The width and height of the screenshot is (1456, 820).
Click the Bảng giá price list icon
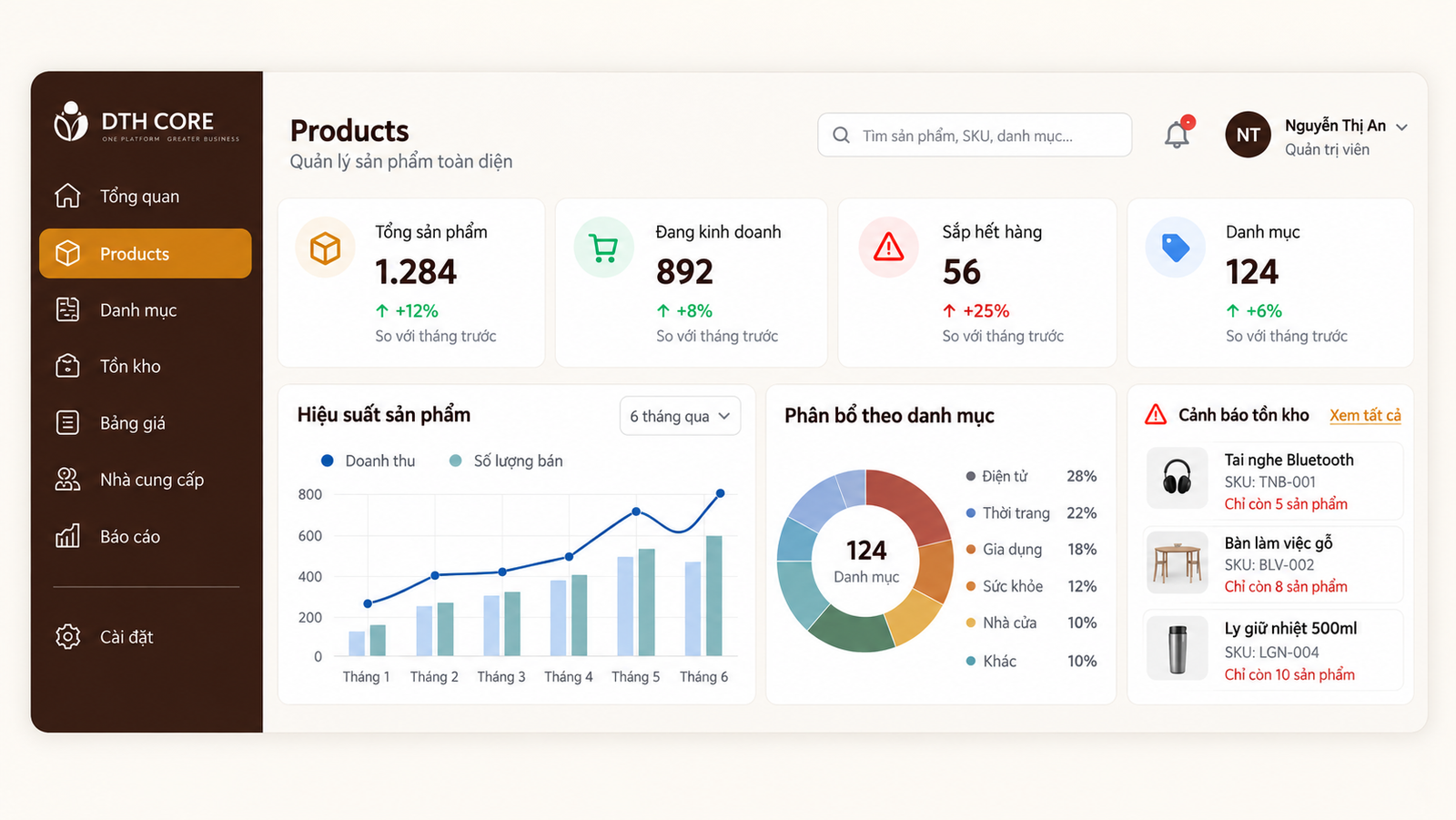(x=67, y=422)
